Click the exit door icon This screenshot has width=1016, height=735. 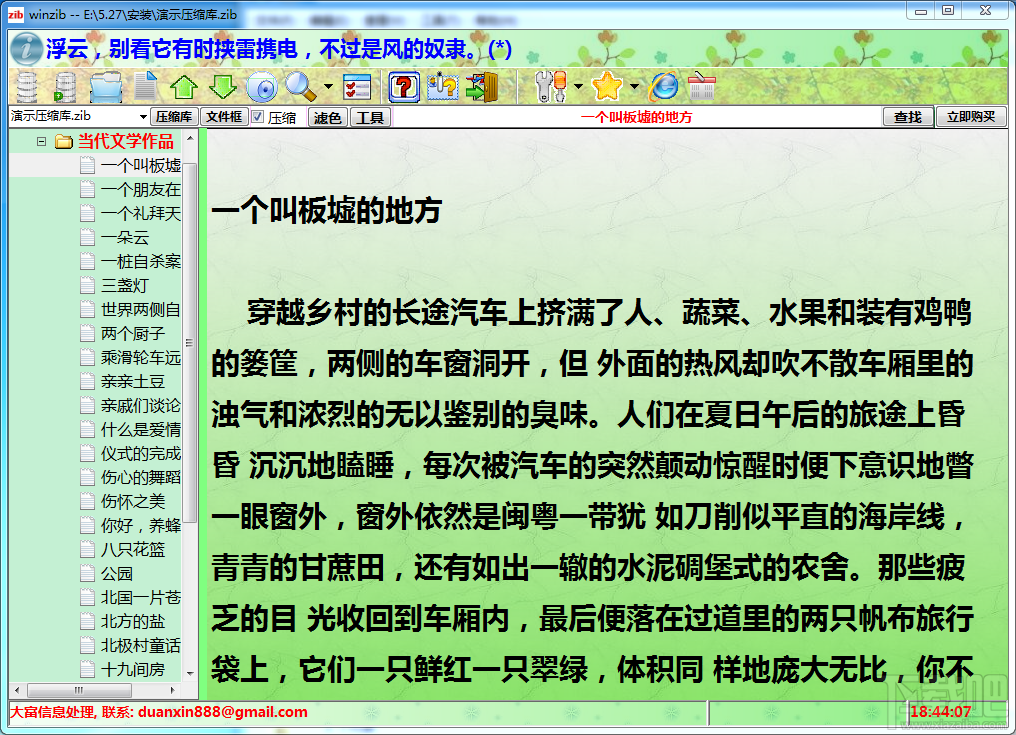click(481, 87)
